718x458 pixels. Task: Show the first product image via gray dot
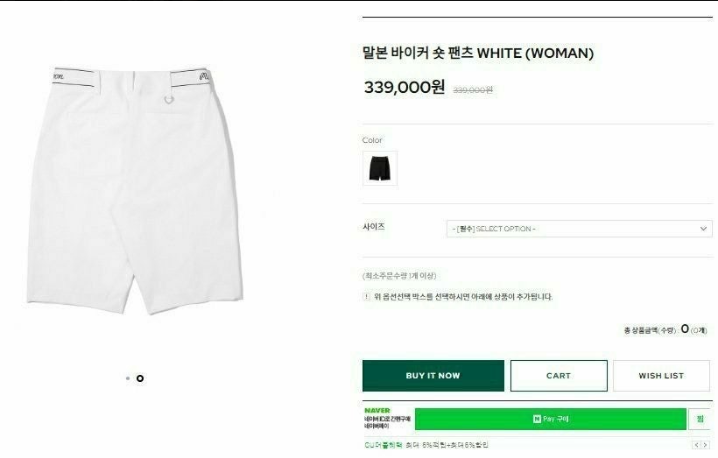click(127, 378)
